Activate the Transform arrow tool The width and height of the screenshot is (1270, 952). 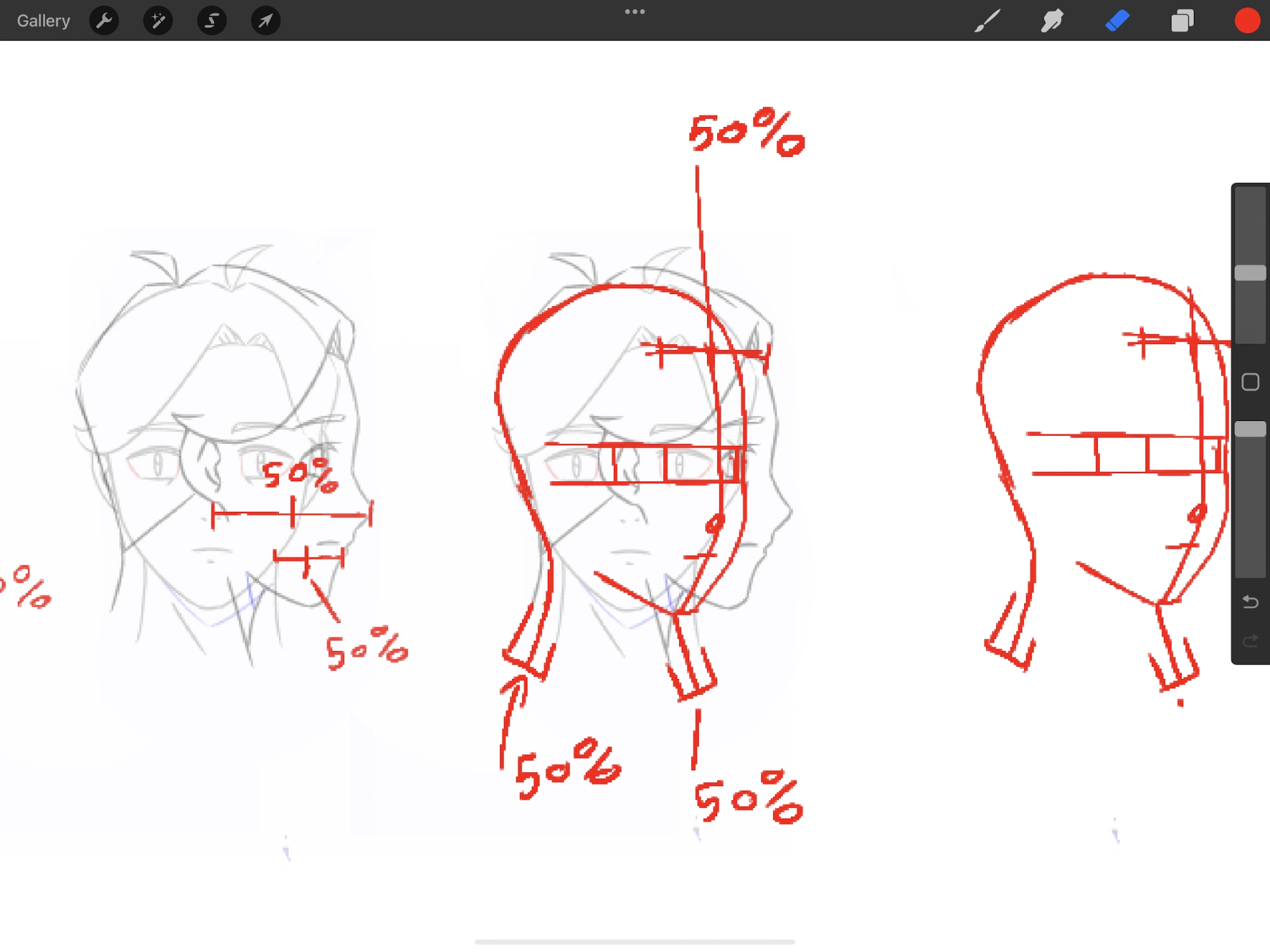point(266,21)
